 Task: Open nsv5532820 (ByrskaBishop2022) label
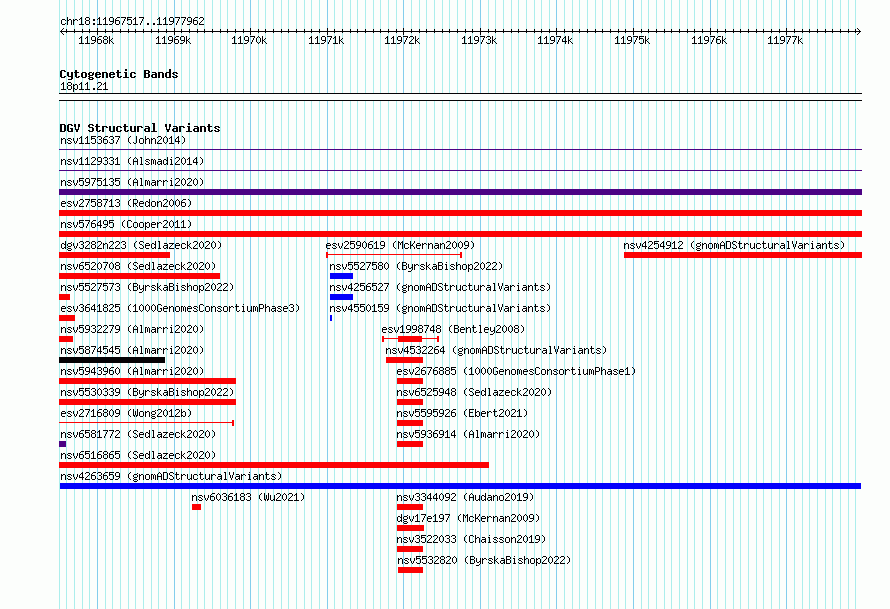click(484, 560)
